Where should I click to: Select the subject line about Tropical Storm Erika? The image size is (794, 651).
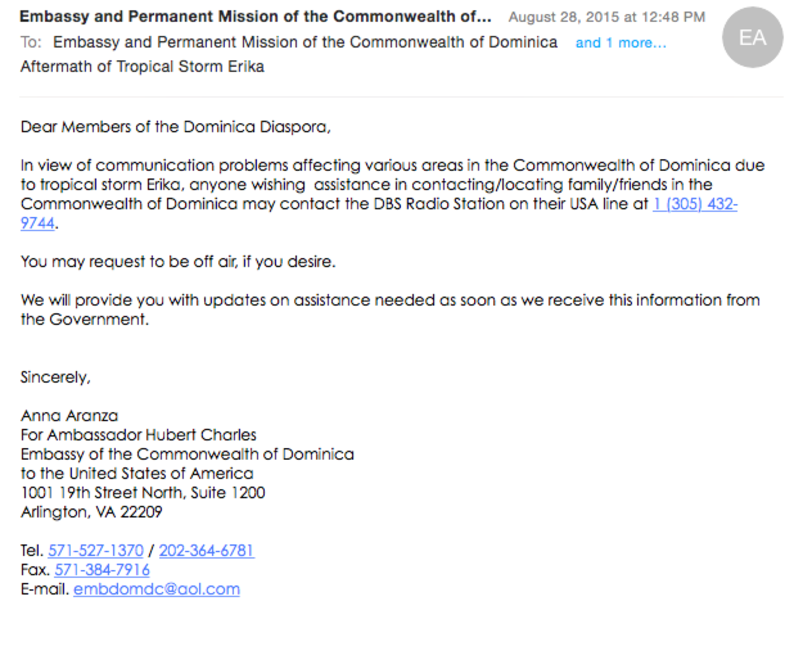tap(142, 67)
